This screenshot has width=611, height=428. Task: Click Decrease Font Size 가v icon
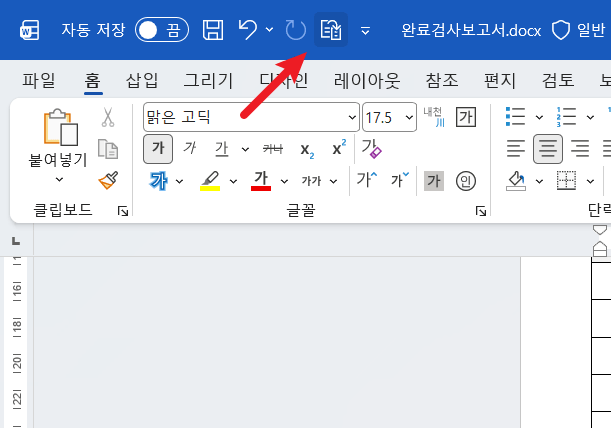[400, 180]
